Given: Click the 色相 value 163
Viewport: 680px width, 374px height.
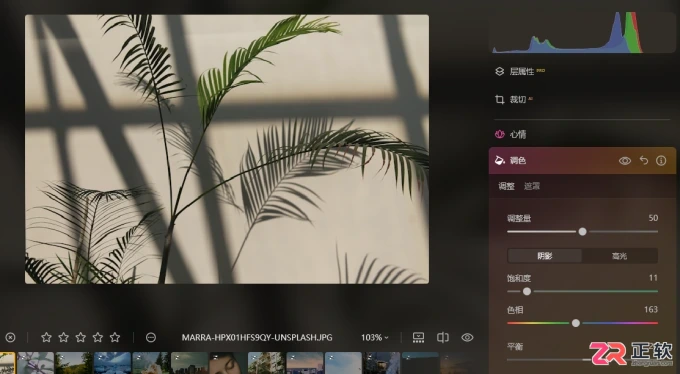Looking at the screenshot, I should (x=651, y=309).
